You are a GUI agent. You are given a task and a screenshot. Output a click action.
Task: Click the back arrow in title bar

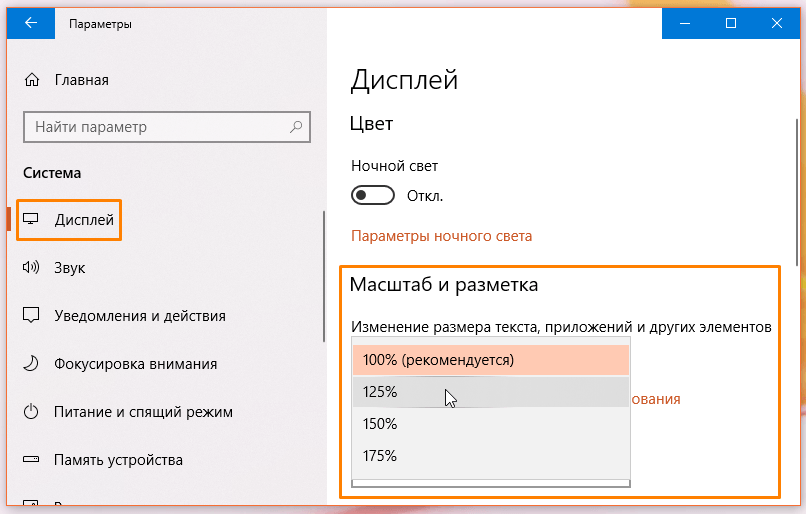[x=31, y=23]
